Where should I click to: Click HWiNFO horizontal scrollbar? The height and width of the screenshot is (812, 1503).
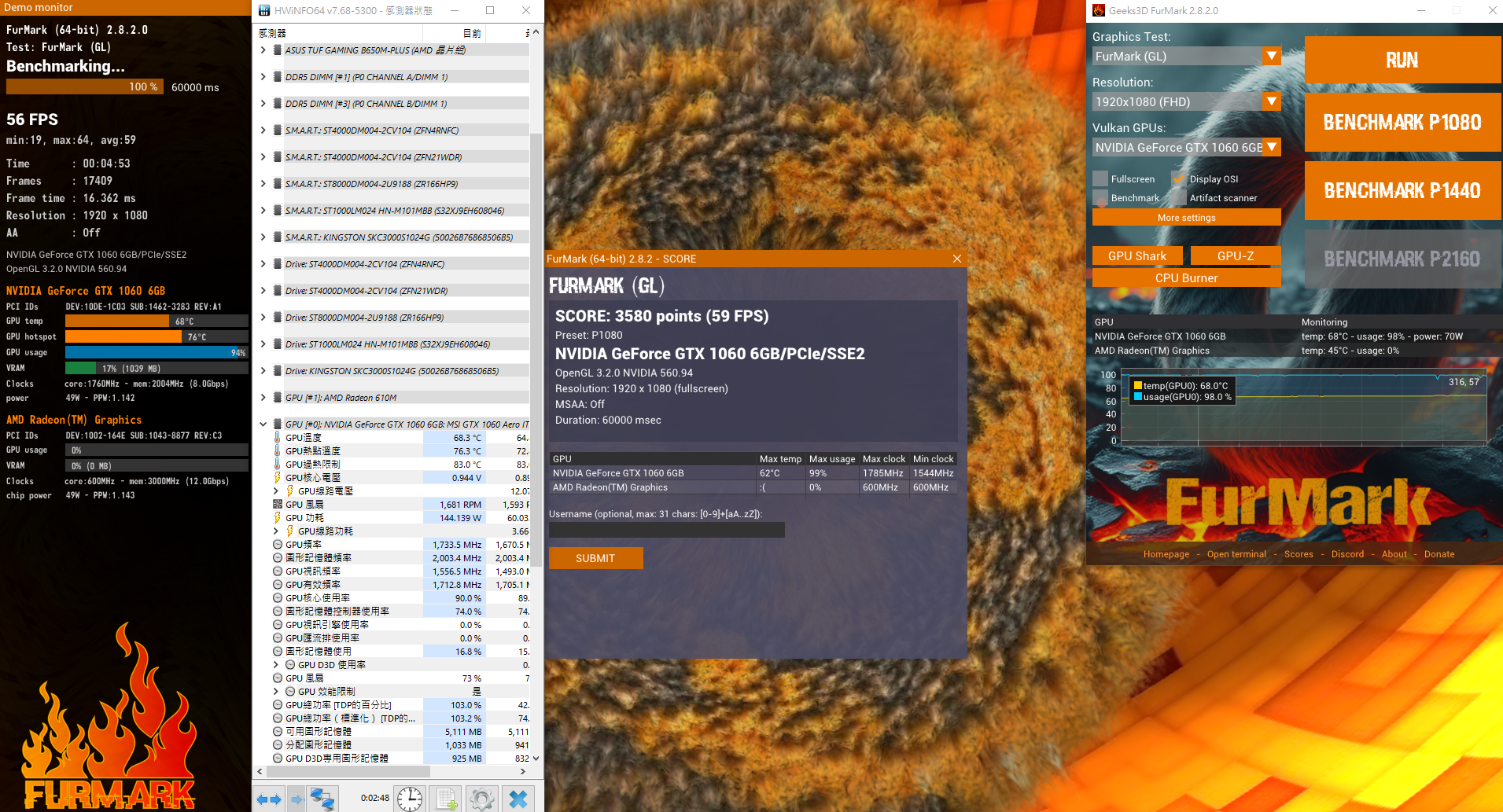[x=391, y=772]
